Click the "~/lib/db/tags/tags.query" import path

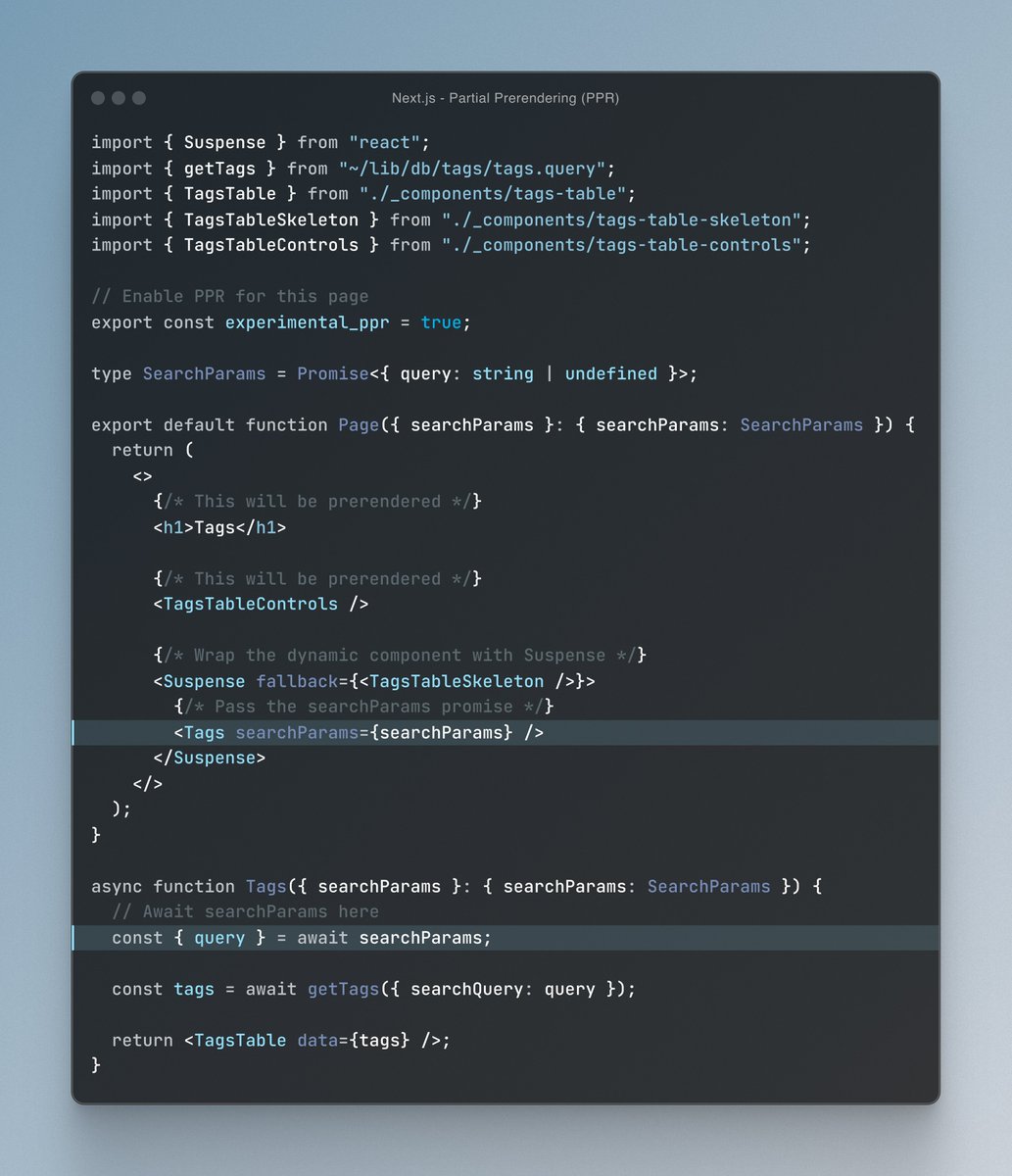(472, 169)
